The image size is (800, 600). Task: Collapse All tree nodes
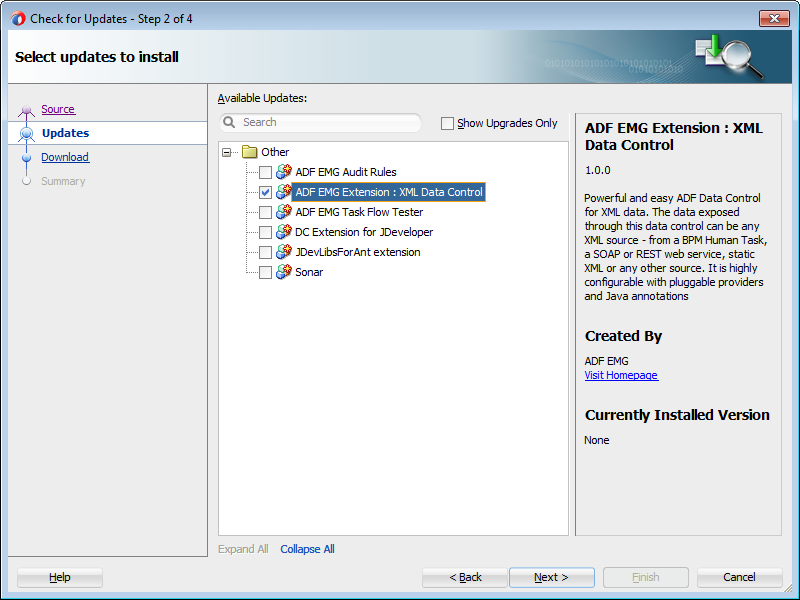pyautogui.click(x=307, y=549)
